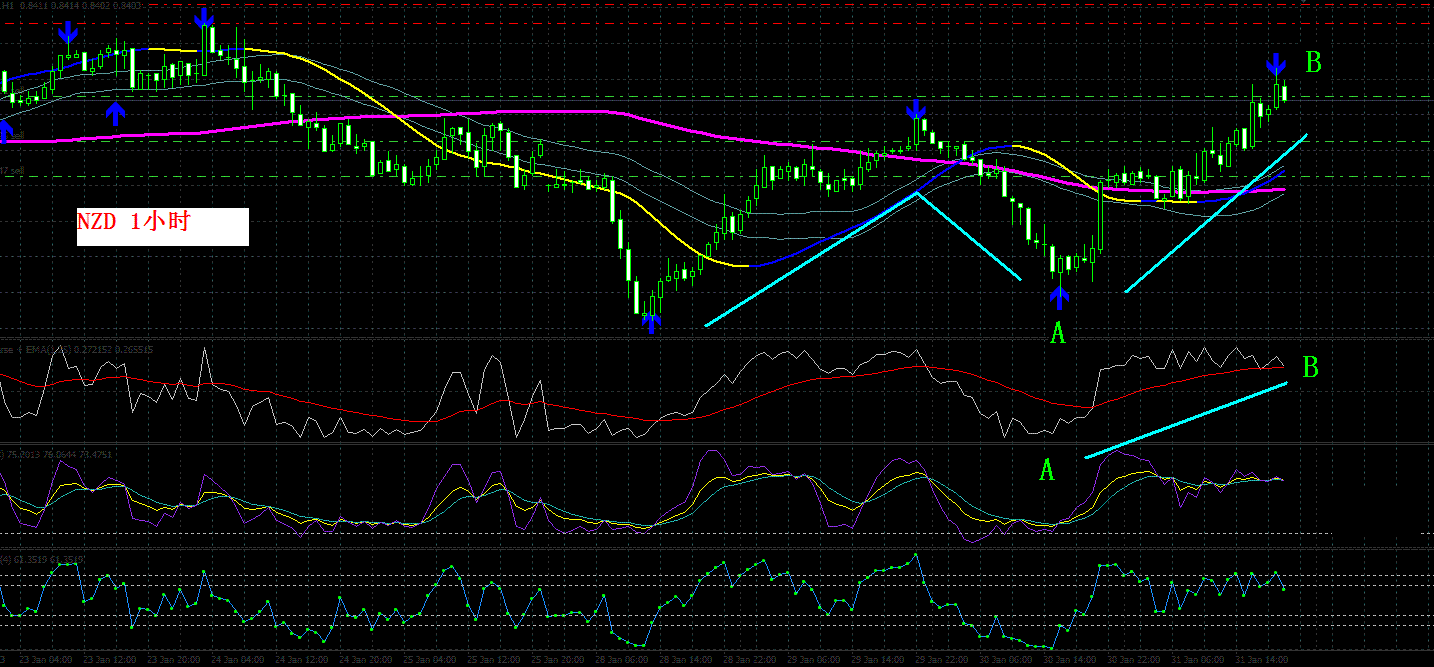This screenshot has width=1434, height=667.
Task: Click the '29 Jan 06:00' time axis label
Action: [x=814, y=659]
